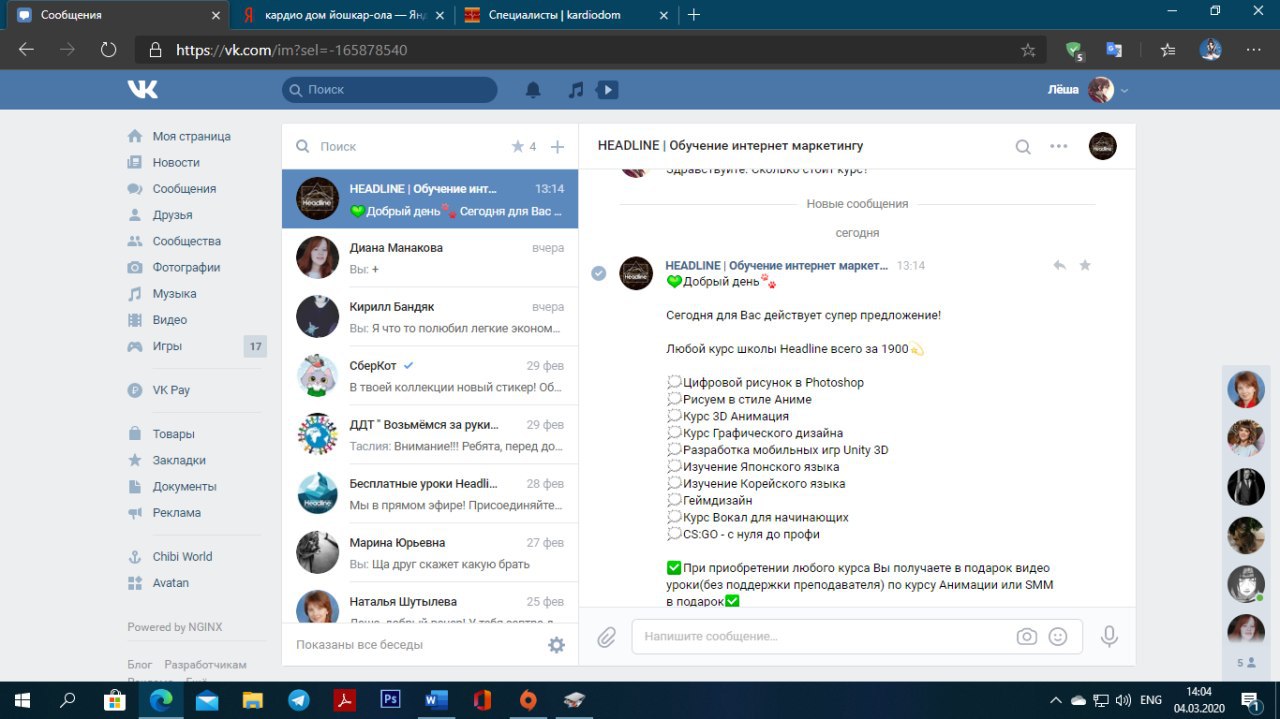
Task: Open Наталья Шутылева conversation
Action: (x=430, y=603)
